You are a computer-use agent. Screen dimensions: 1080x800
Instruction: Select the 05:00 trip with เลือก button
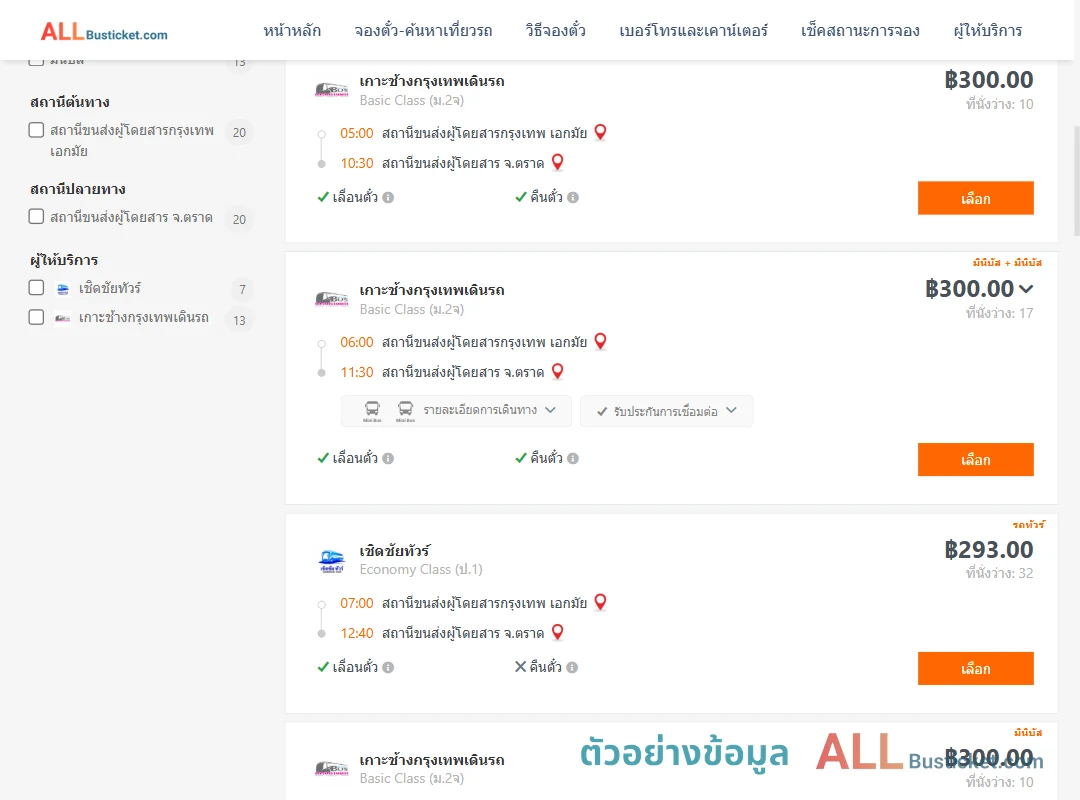click(x=975, y=198)
